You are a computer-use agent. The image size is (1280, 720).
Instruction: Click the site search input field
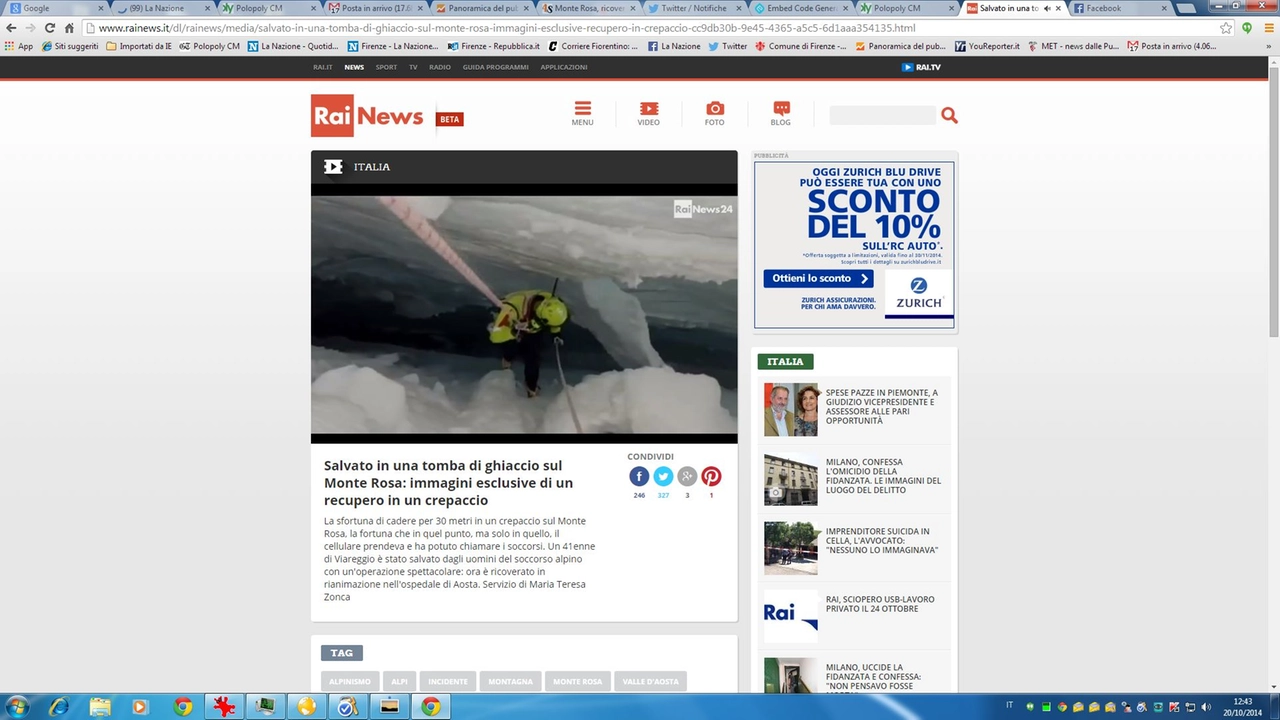tap(883, 115)
